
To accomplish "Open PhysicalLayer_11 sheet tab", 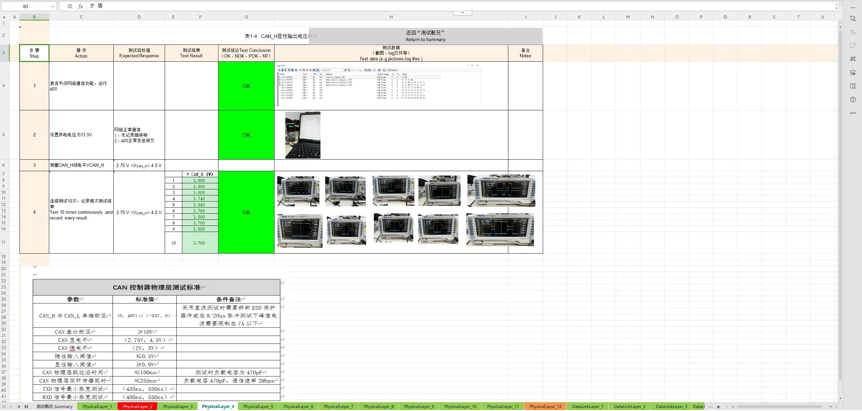I will tap(503, 407).
